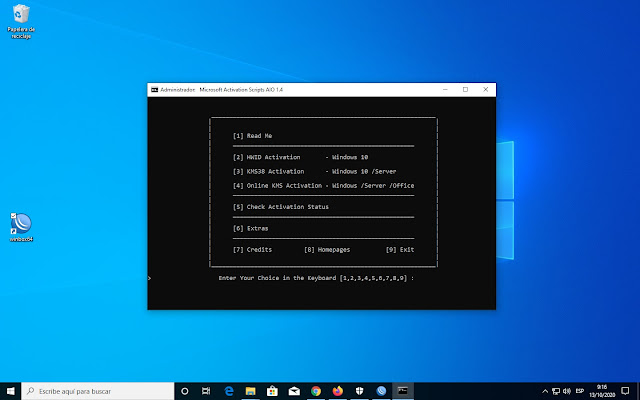The image size is (640, 400).
Task: Click the [3] KMS38 Activation line
Action: (x=314, y=171)
